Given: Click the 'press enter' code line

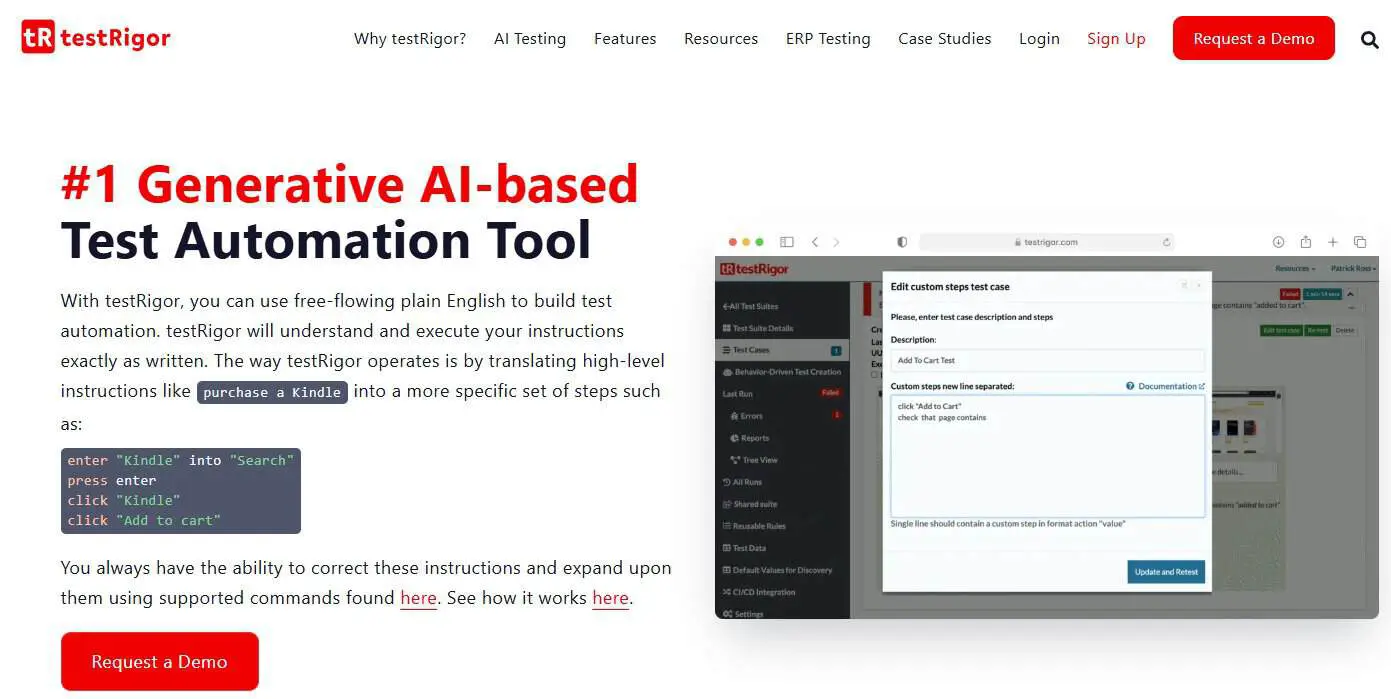Looking at the screenshot, I should [112, 480].
